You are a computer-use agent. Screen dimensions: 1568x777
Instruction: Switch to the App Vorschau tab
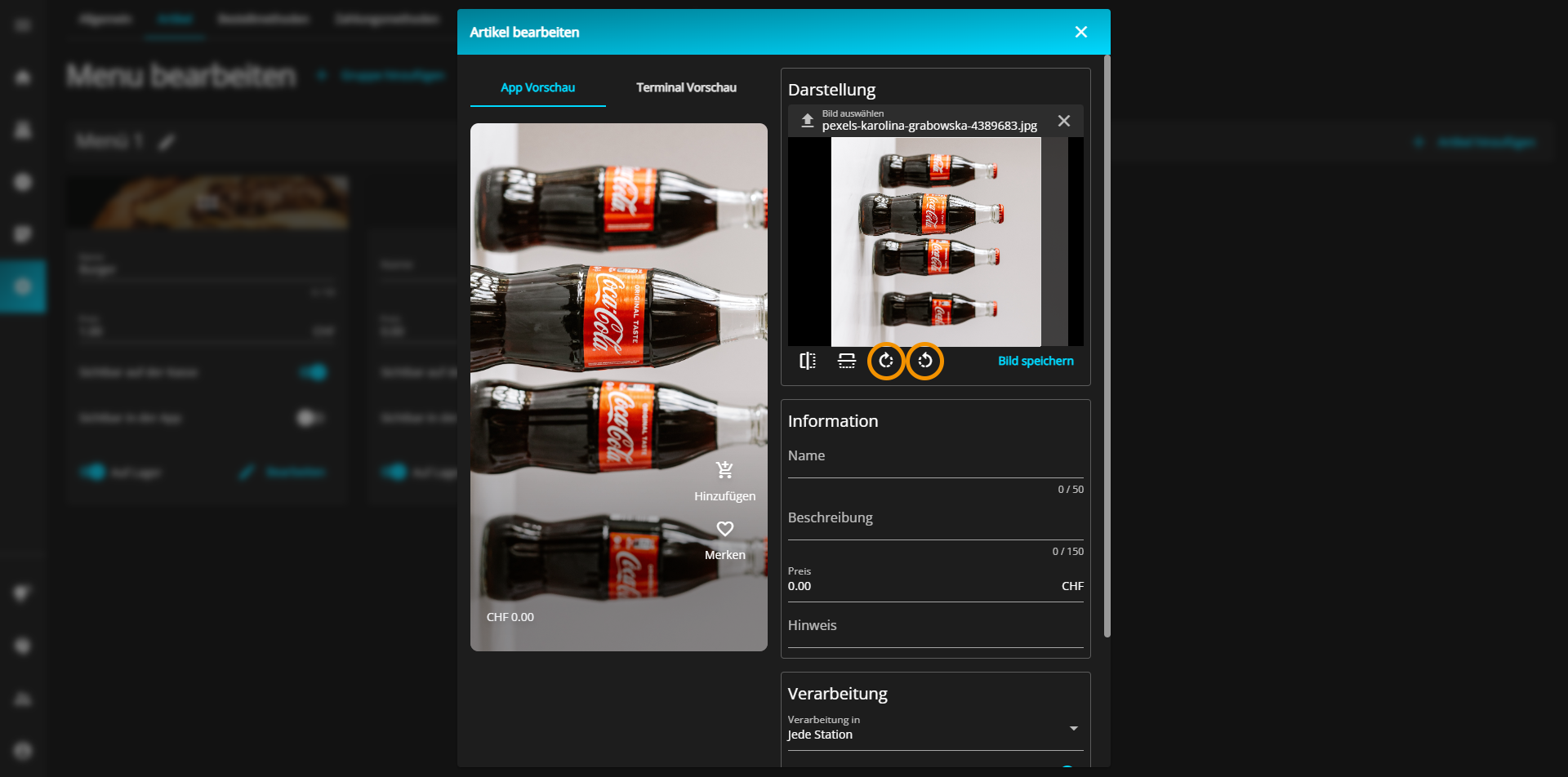pos(537,87)
